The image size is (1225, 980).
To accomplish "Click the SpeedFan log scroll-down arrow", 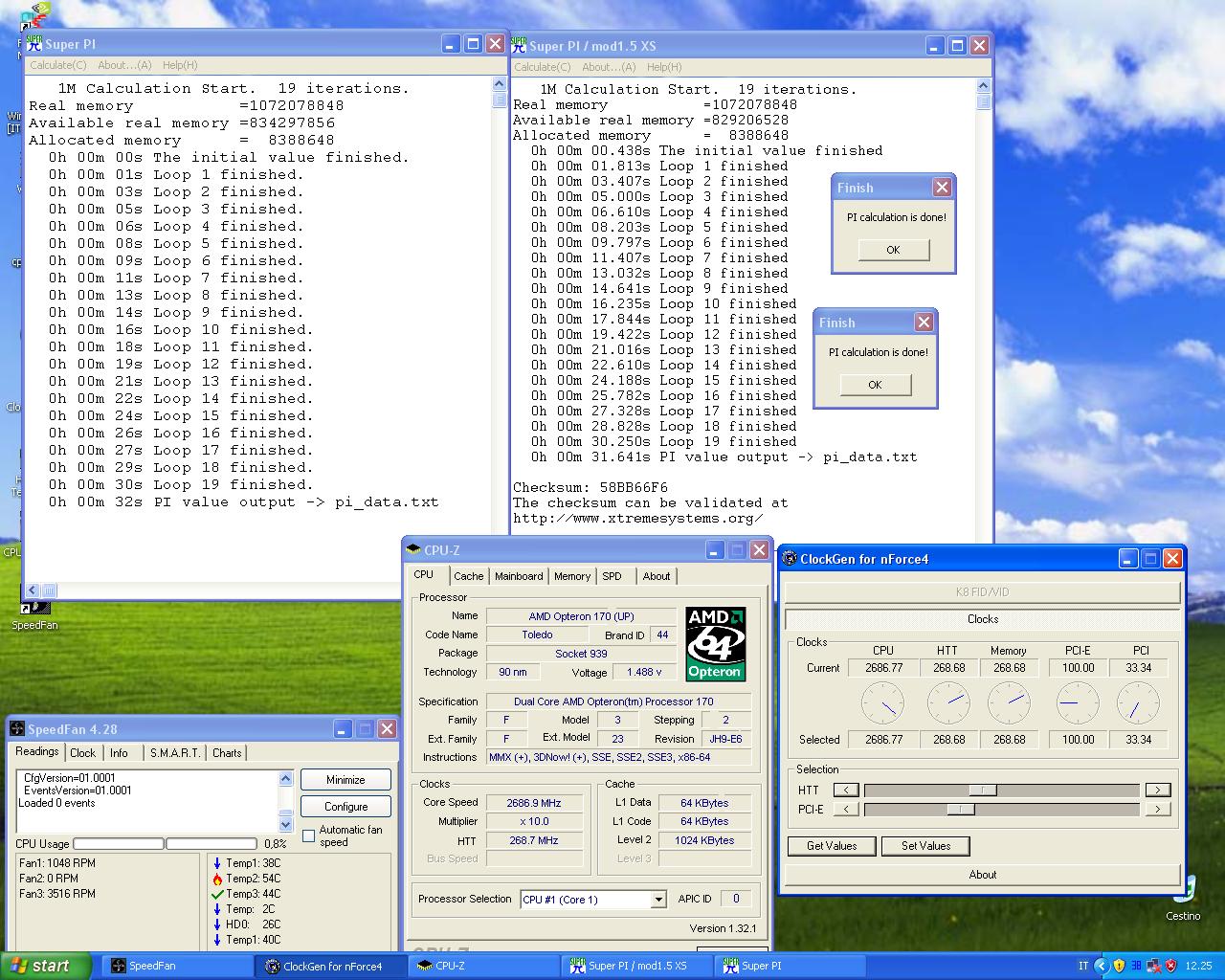I will point(285,824).
